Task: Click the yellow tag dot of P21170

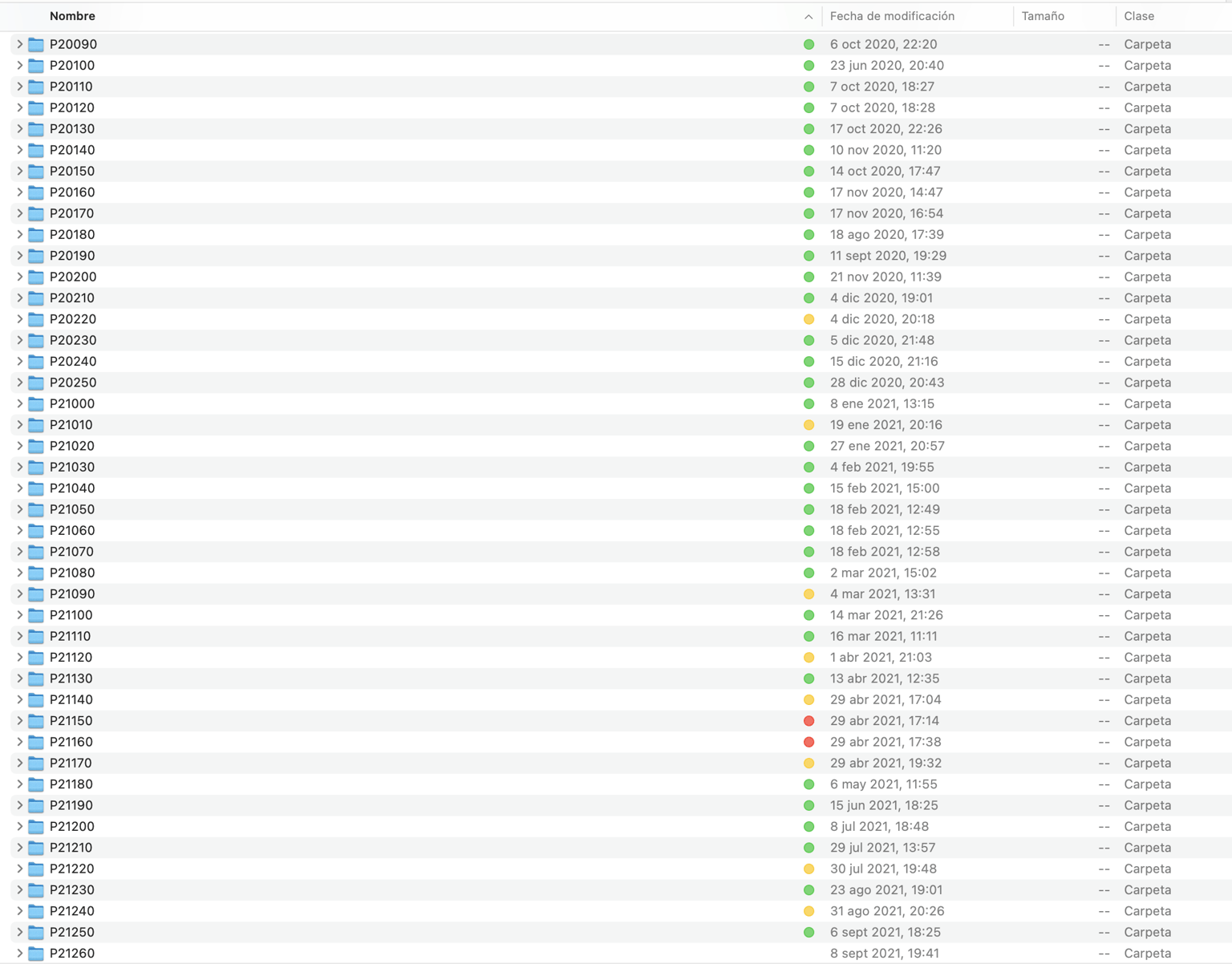Action: [808, 764]
